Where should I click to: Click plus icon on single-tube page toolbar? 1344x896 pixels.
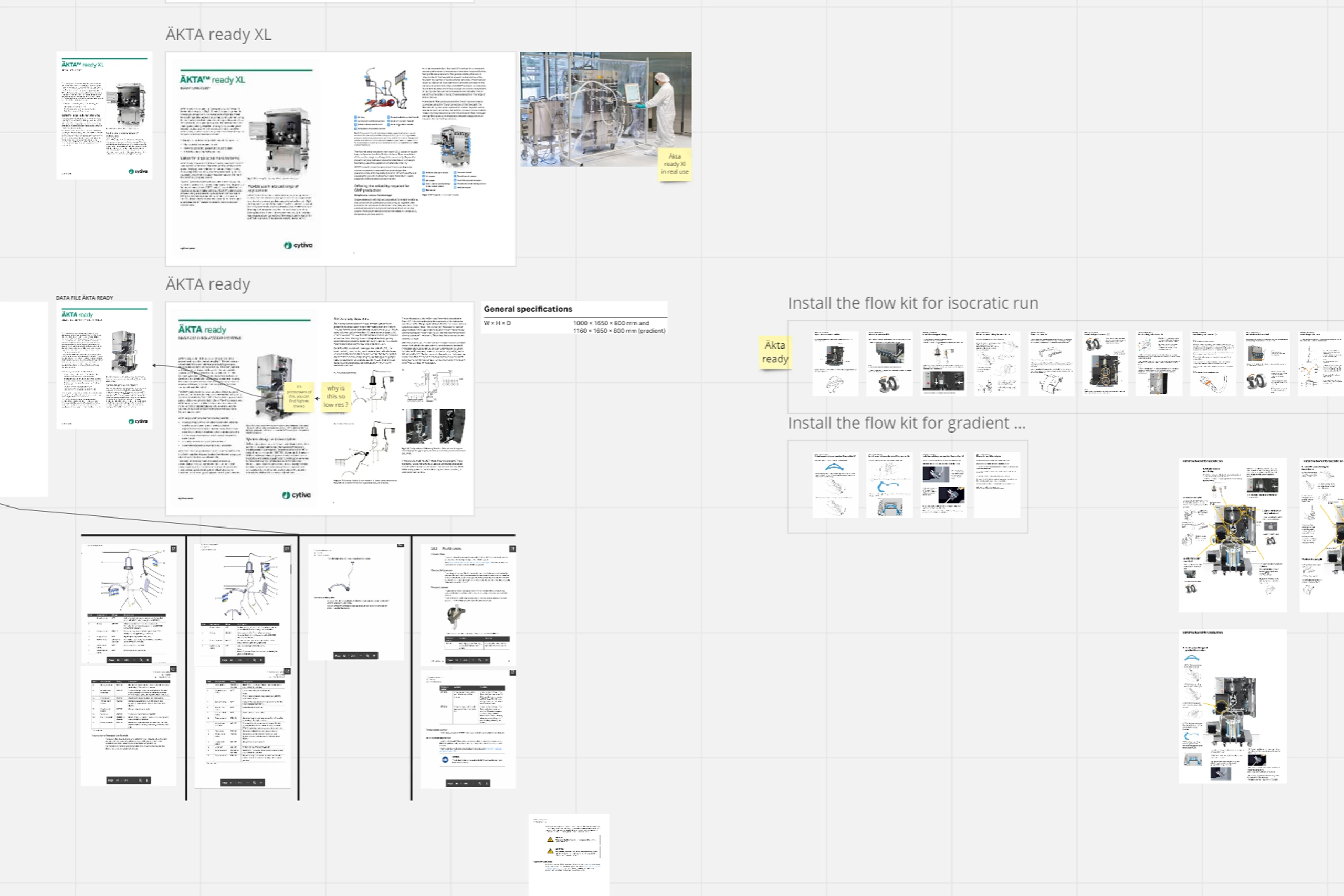coord(374,656)
